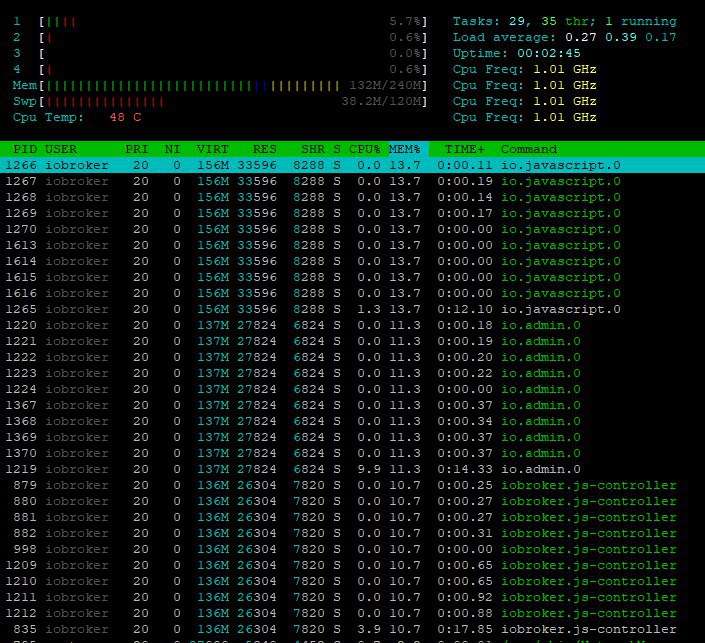Click the '0:12.10' TIME+ cell
The width and height of the screenshot is (705, 643).
[465, 309]
